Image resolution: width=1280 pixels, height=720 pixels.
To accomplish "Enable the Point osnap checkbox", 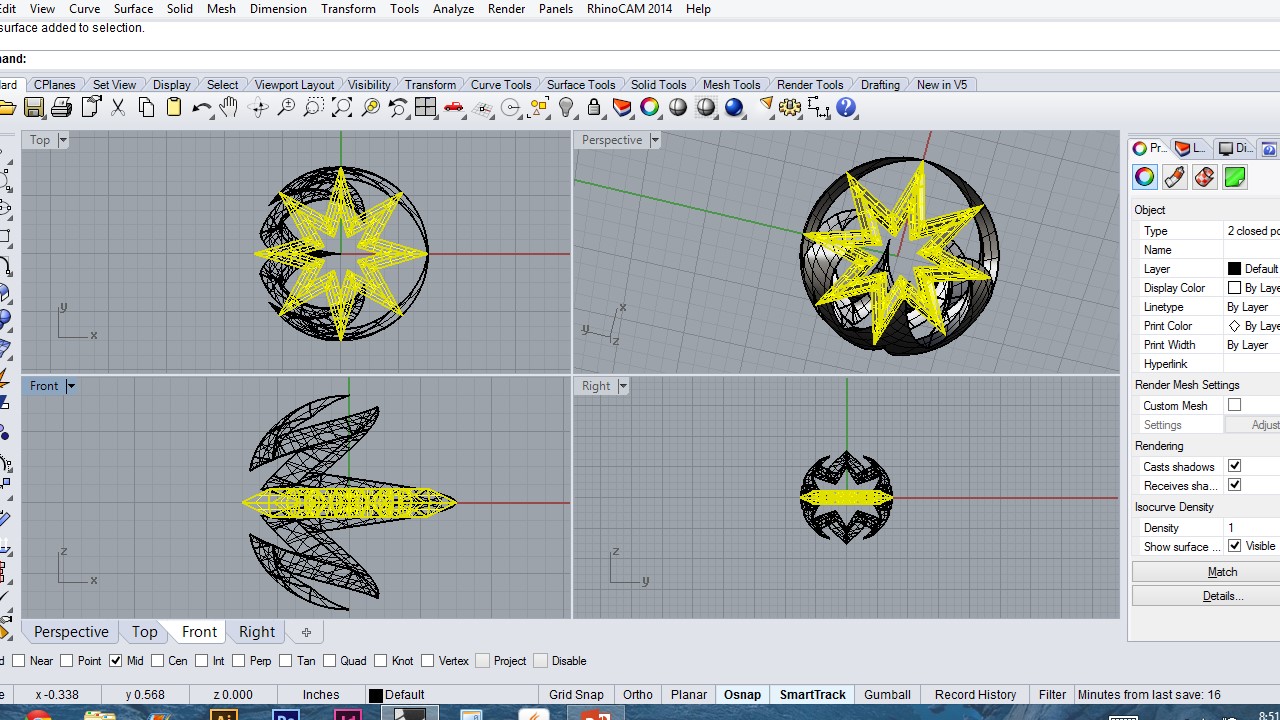I will pos(67,661).
